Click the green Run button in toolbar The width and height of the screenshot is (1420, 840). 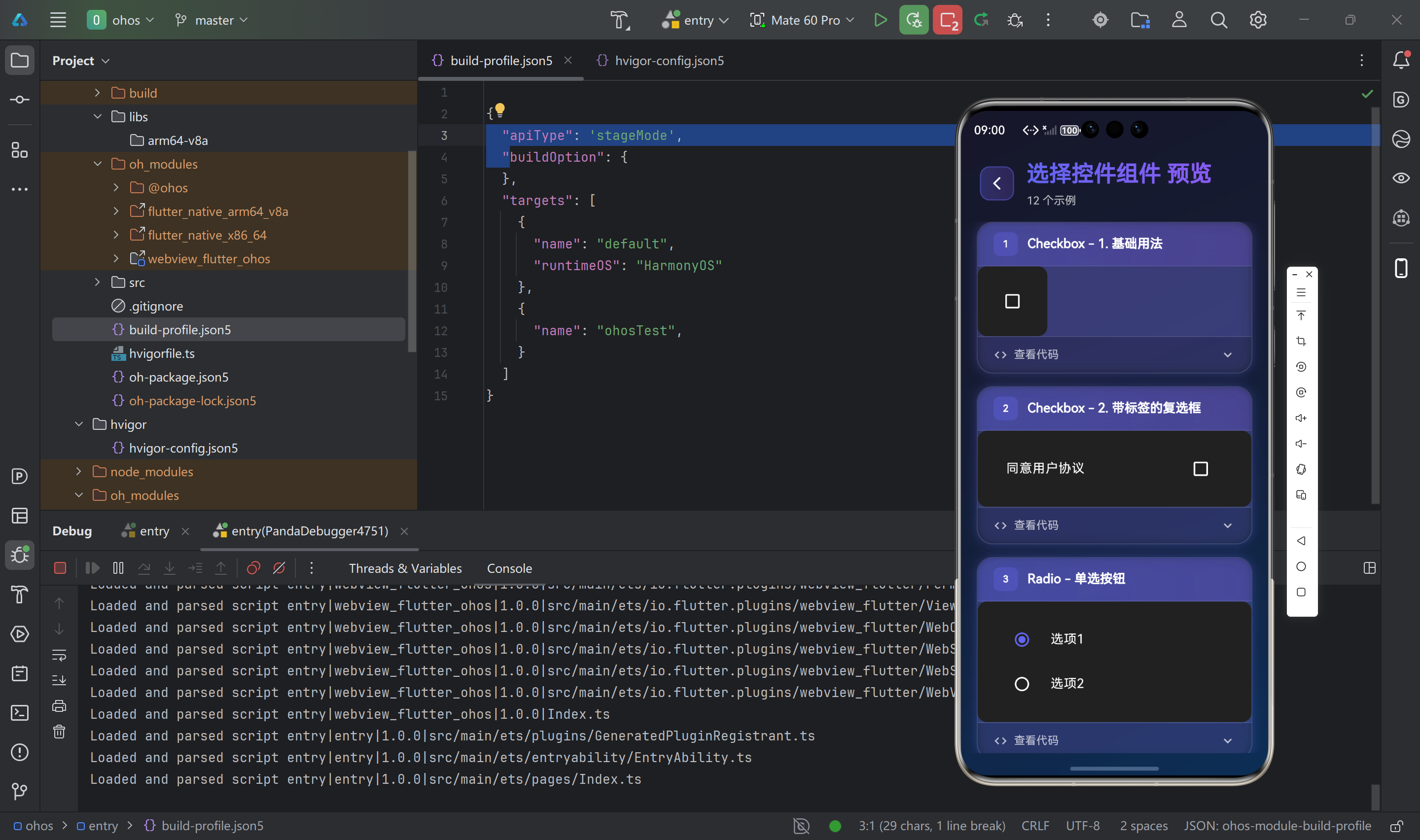[x=880, y=20]
